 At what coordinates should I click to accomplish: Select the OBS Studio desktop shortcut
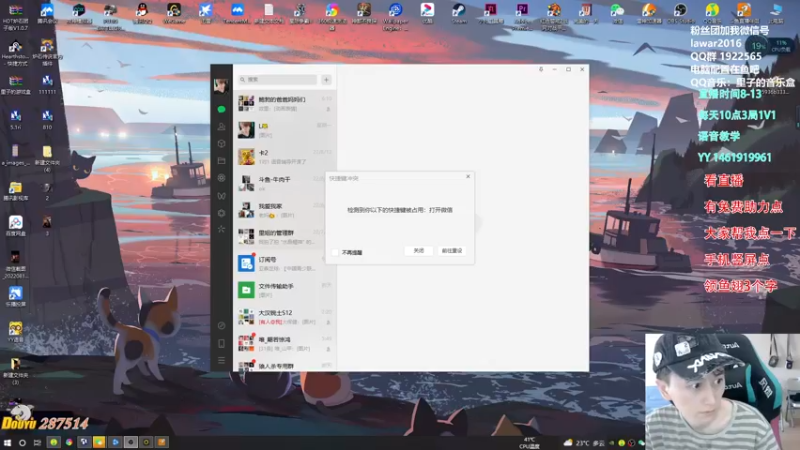pyautogui.click(x=680, y=13)
